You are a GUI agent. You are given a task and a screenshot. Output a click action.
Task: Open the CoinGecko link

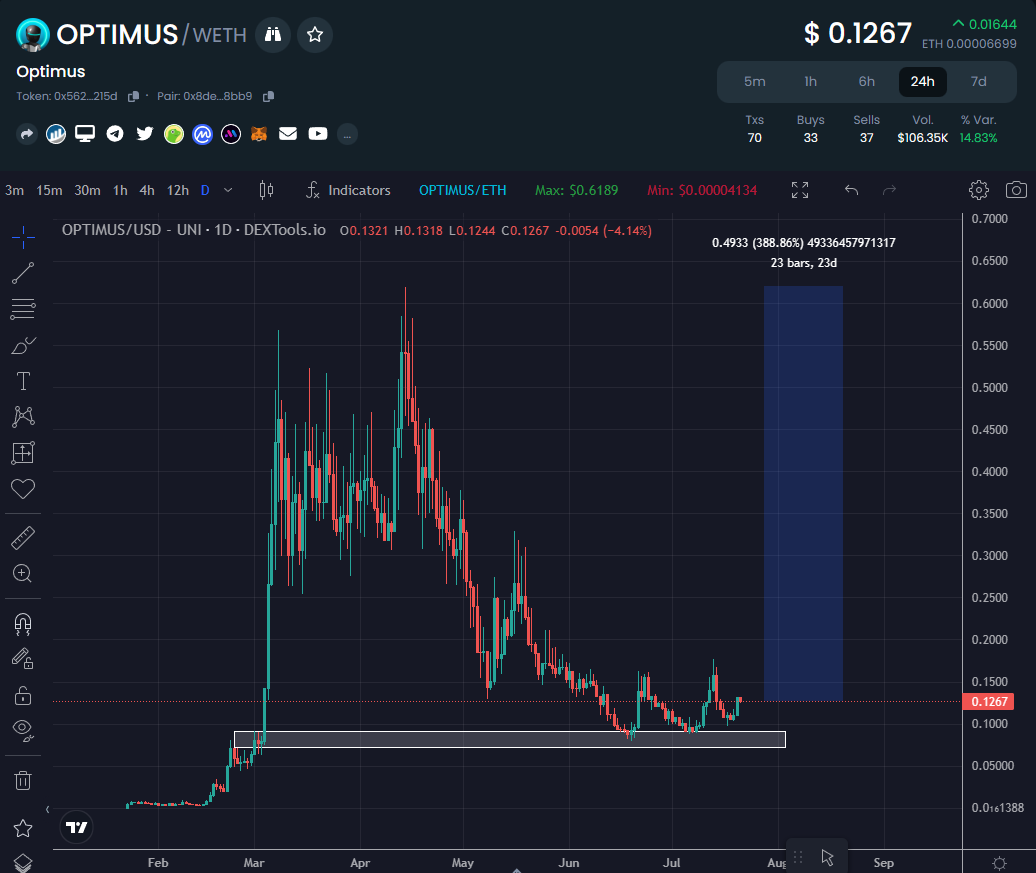[x=174, y=134]
